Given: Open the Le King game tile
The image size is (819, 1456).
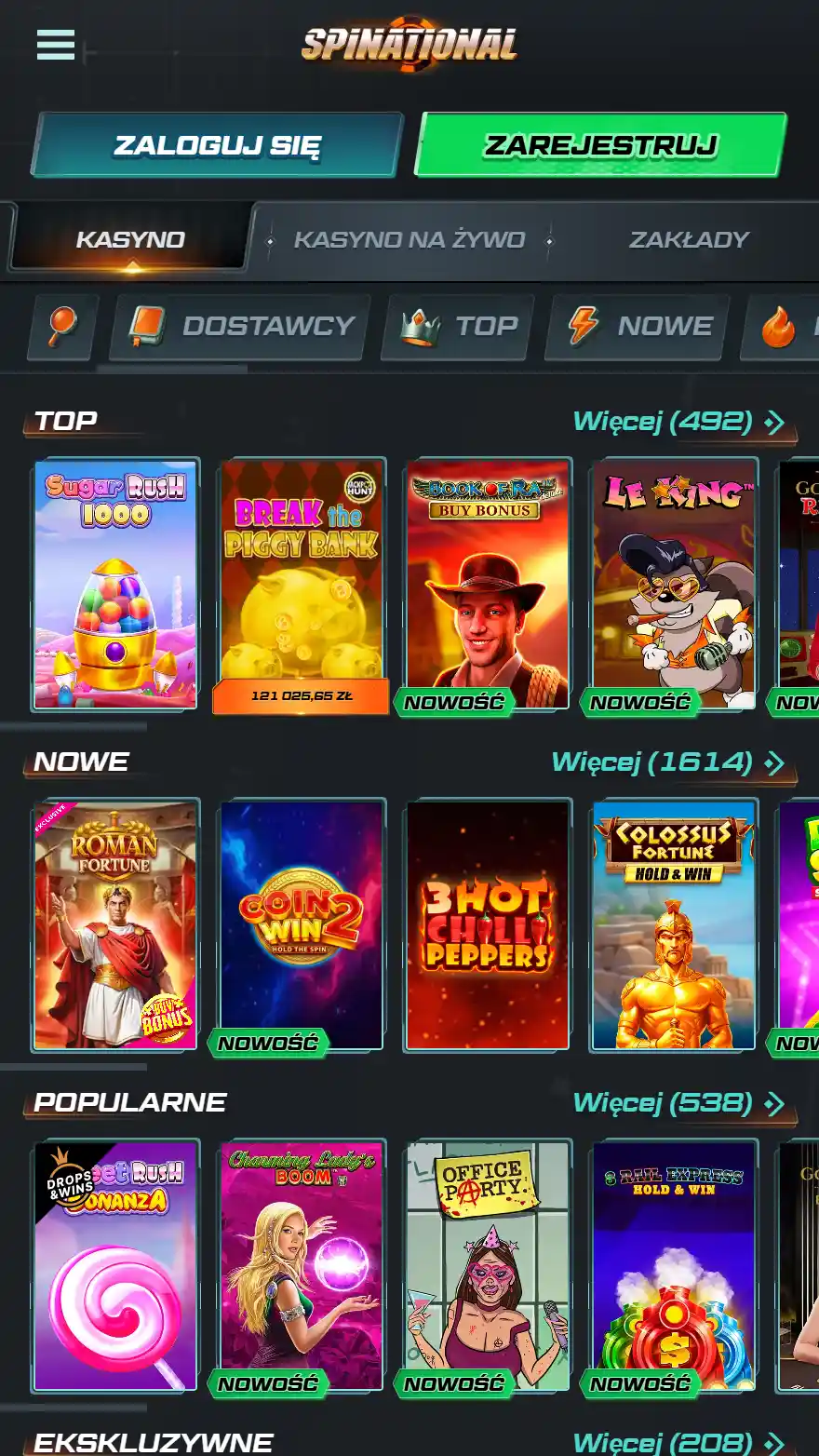Looking at the screenshot, I should pos(674,585).
